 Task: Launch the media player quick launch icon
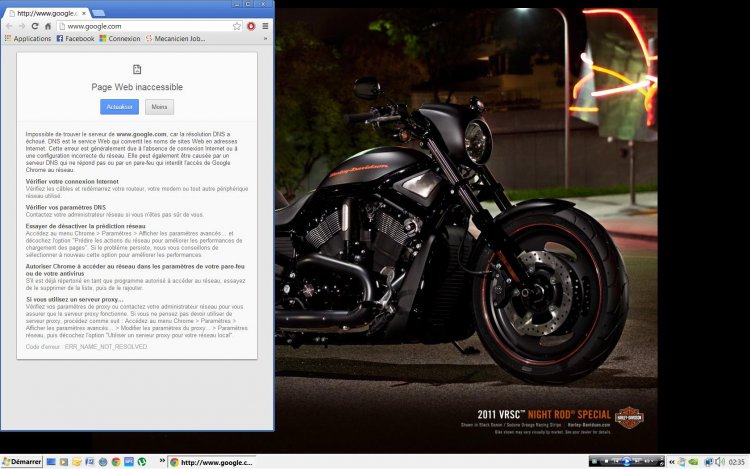click(64, 462)
